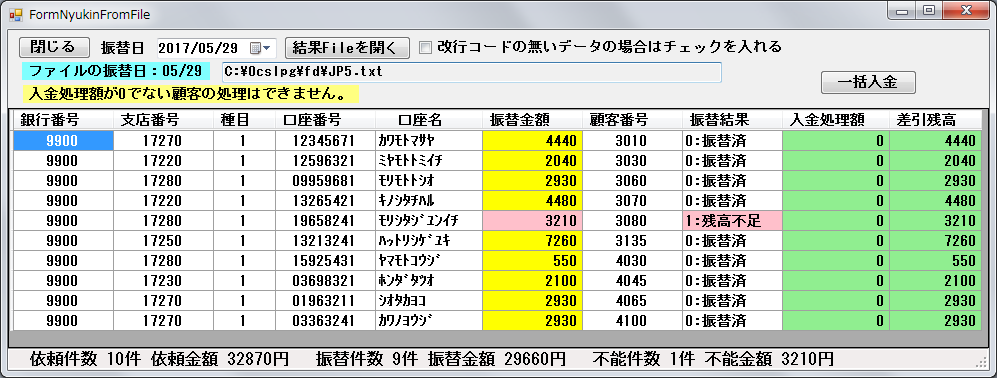Select account name カワノヨウジ cell

coord(429,321)
